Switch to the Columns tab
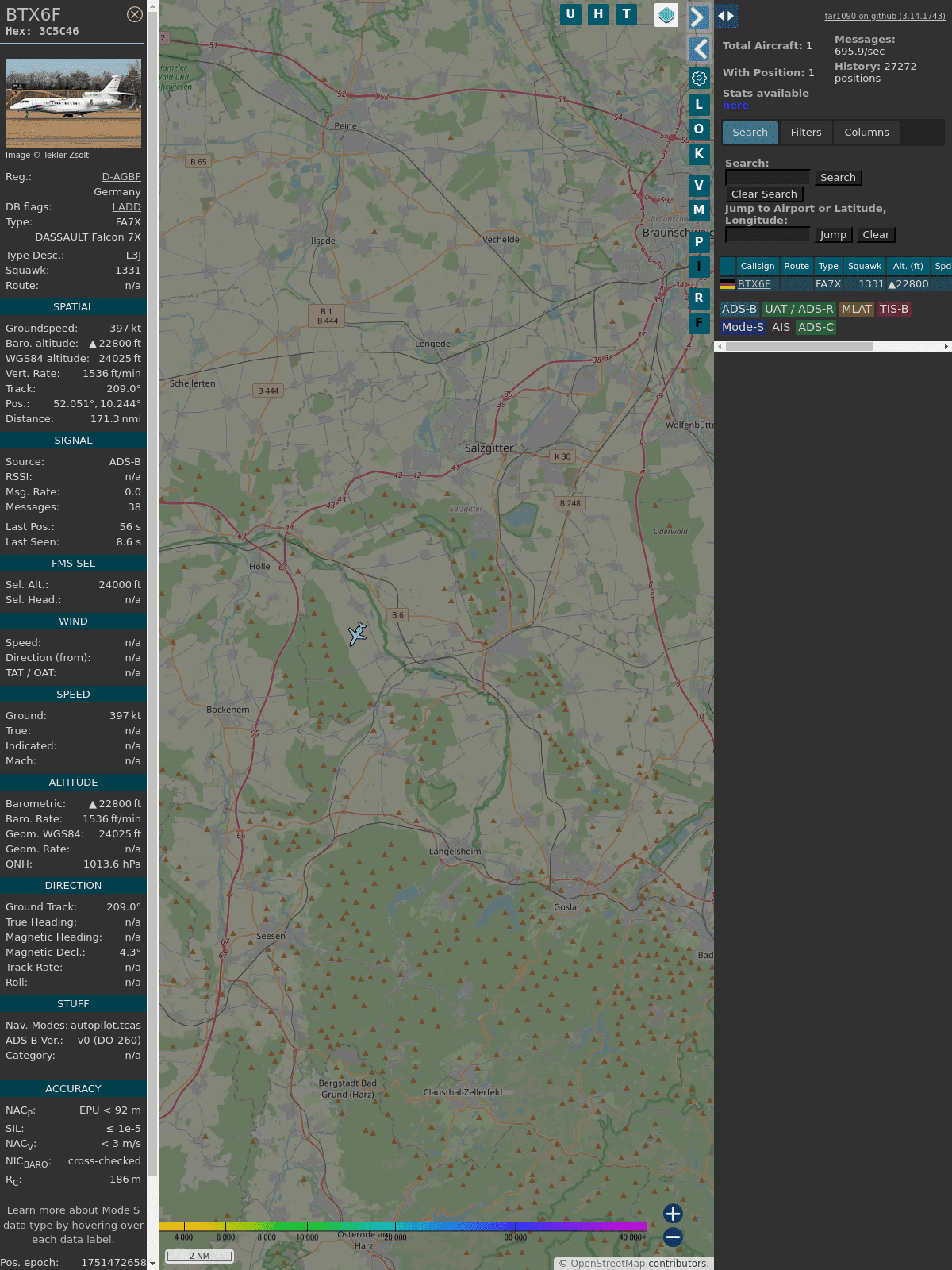The width and height of the screenshot is (952, 1270). click(x=866, y=133)
